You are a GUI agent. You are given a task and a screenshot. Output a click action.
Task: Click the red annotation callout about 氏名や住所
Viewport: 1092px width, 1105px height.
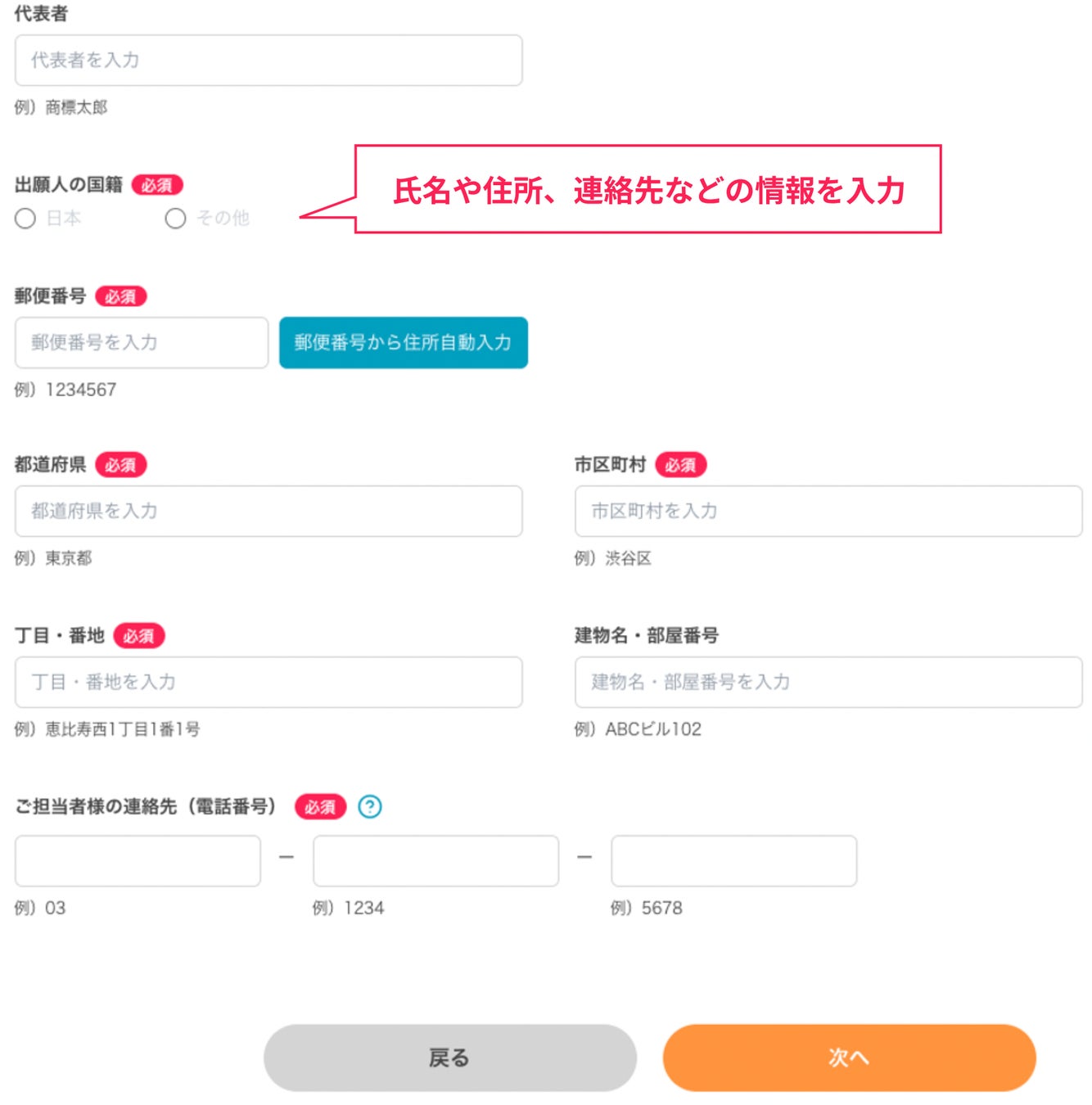(648, 190)
